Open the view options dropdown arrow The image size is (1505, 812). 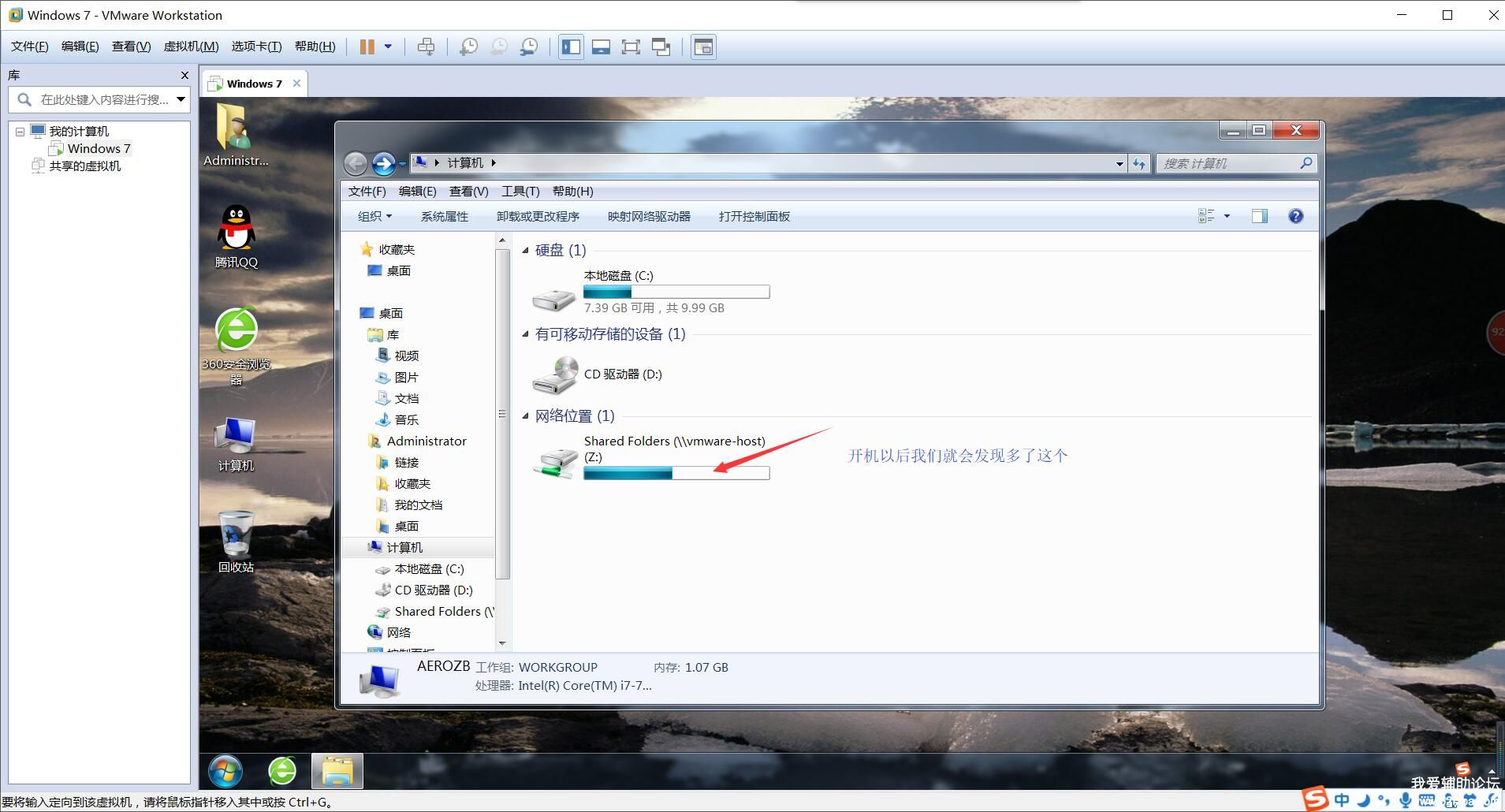point(1227,216)
